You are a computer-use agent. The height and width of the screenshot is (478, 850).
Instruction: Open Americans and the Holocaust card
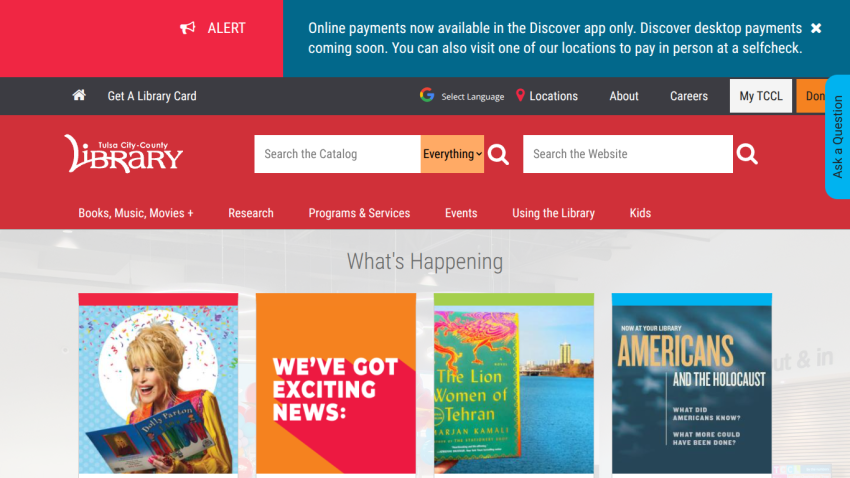pyautogui.click(x=692, y=385)
